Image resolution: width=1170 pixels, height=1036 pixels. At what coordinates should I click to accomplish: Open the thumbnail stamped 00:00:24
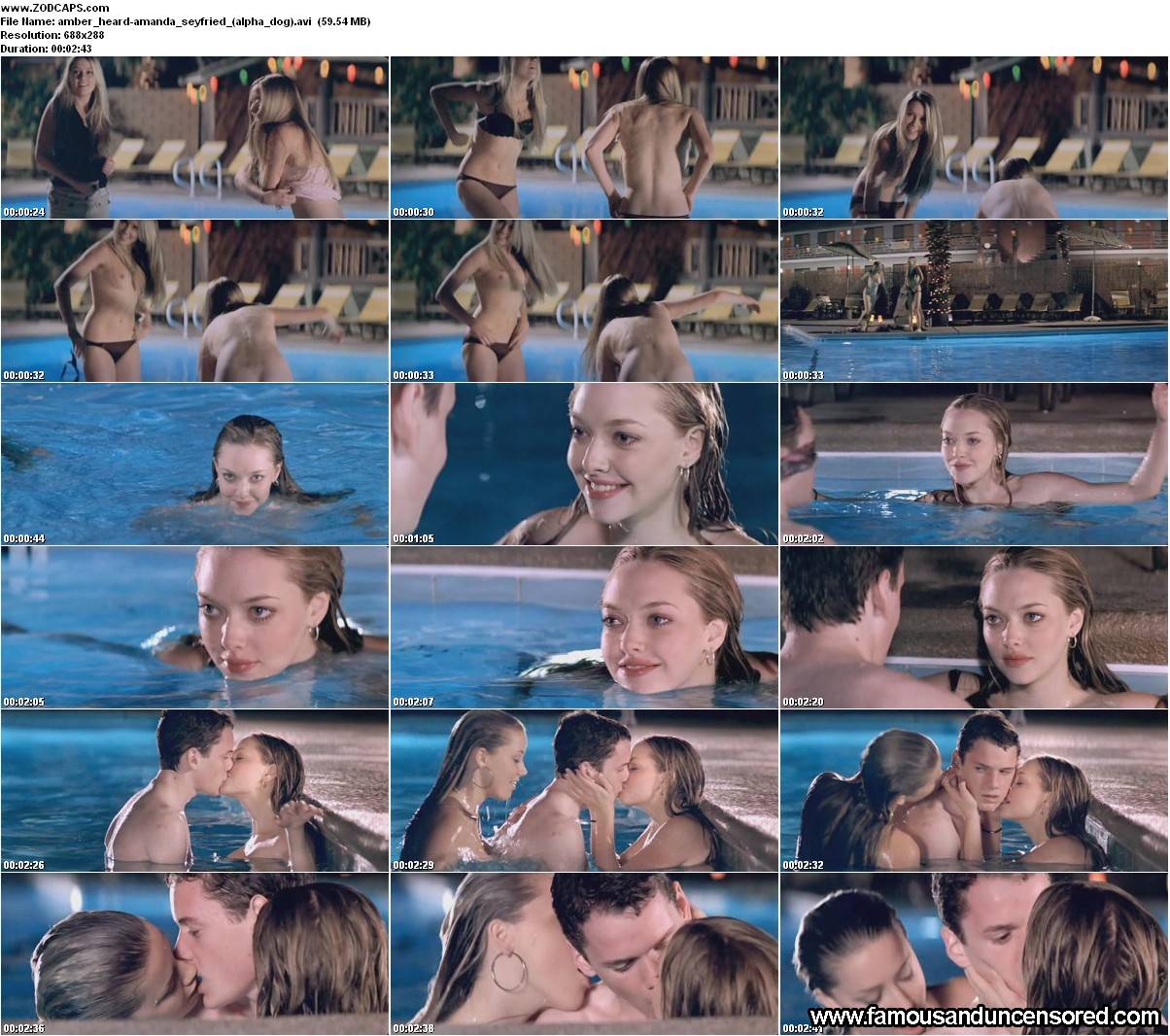pos(194,136)
